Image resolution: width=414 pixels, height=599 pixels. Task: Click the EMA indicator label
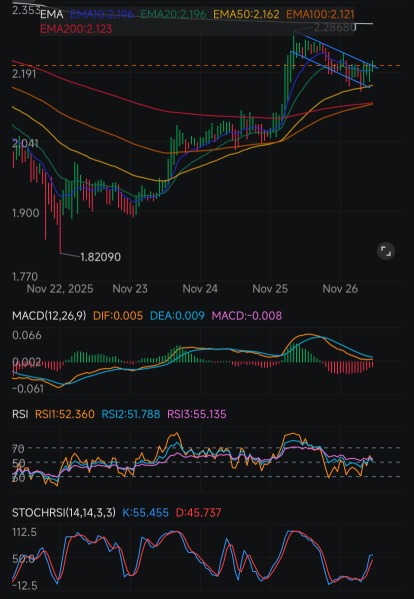[x=52, y=15]
